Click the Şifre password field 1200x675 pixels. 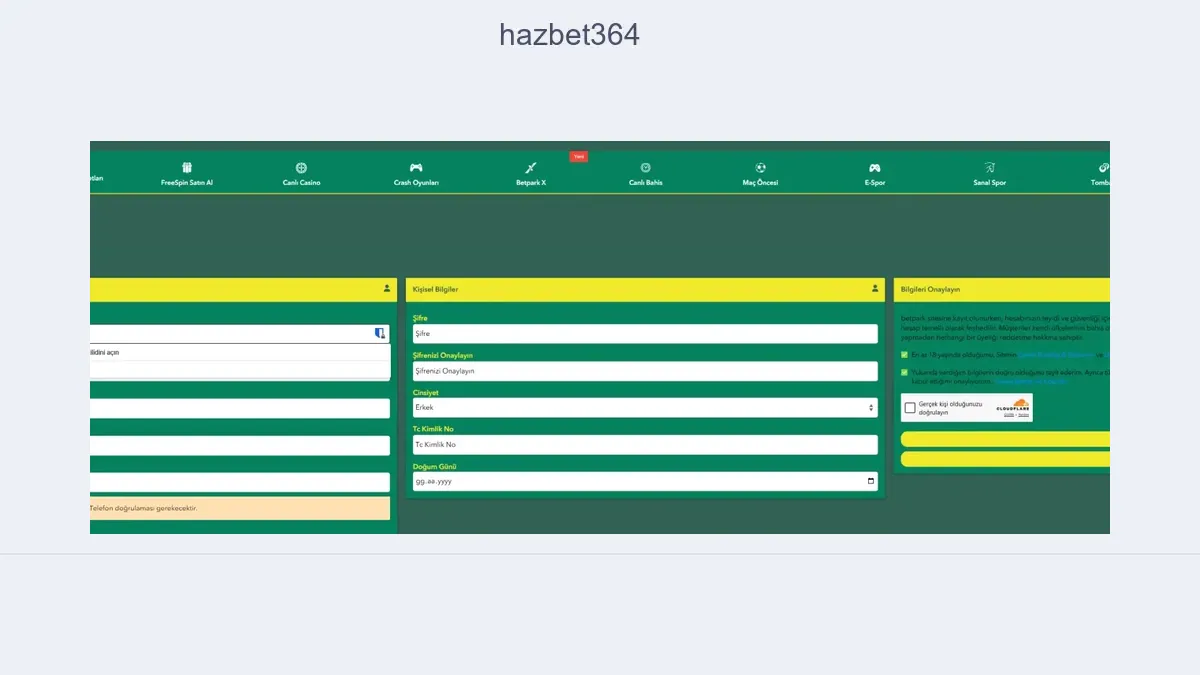[x=645, y=333]
